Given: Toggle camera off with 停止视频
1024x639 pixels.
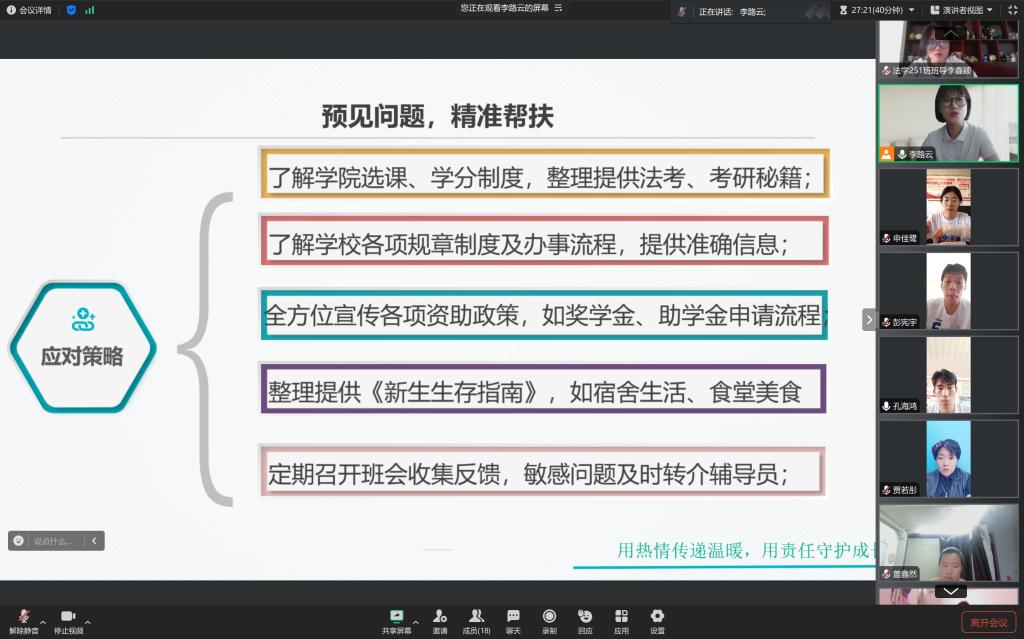Looking at the screenshot, I should pos(68,617).
